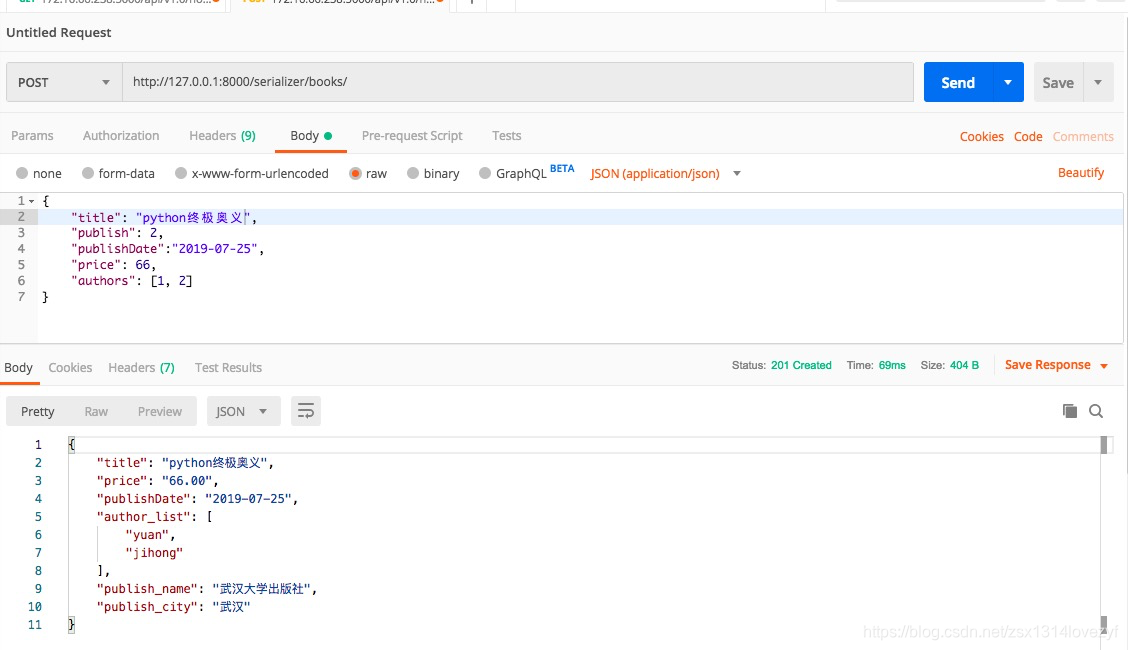Collapse the request JSON fold arrow at line 1
The width and height of the screenshot is (1128, 650).
tap(32, 201)
